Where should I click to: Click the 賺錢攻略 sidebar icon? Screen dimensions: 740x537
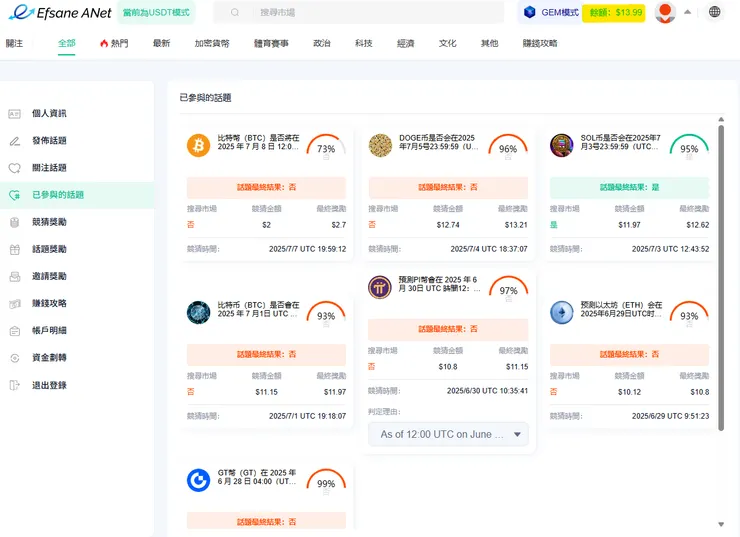[15, 303]
